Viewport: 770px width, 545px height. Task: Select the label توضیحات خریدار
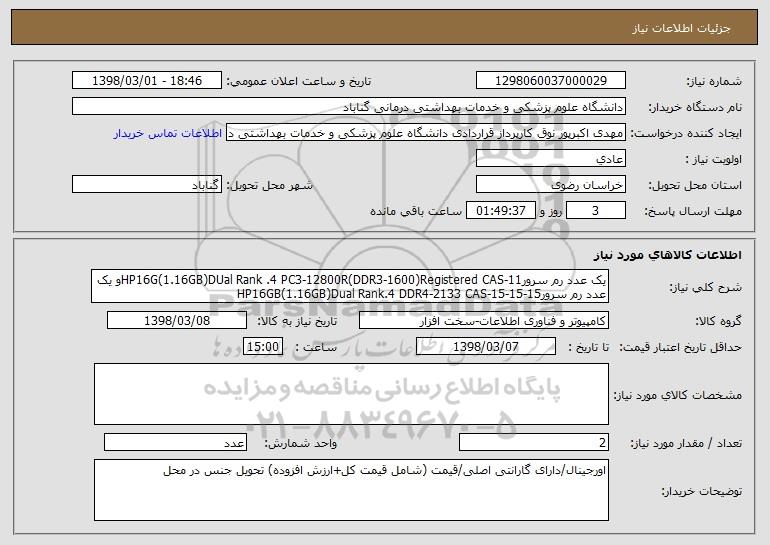pyautogui.click(x=701, y=491)
